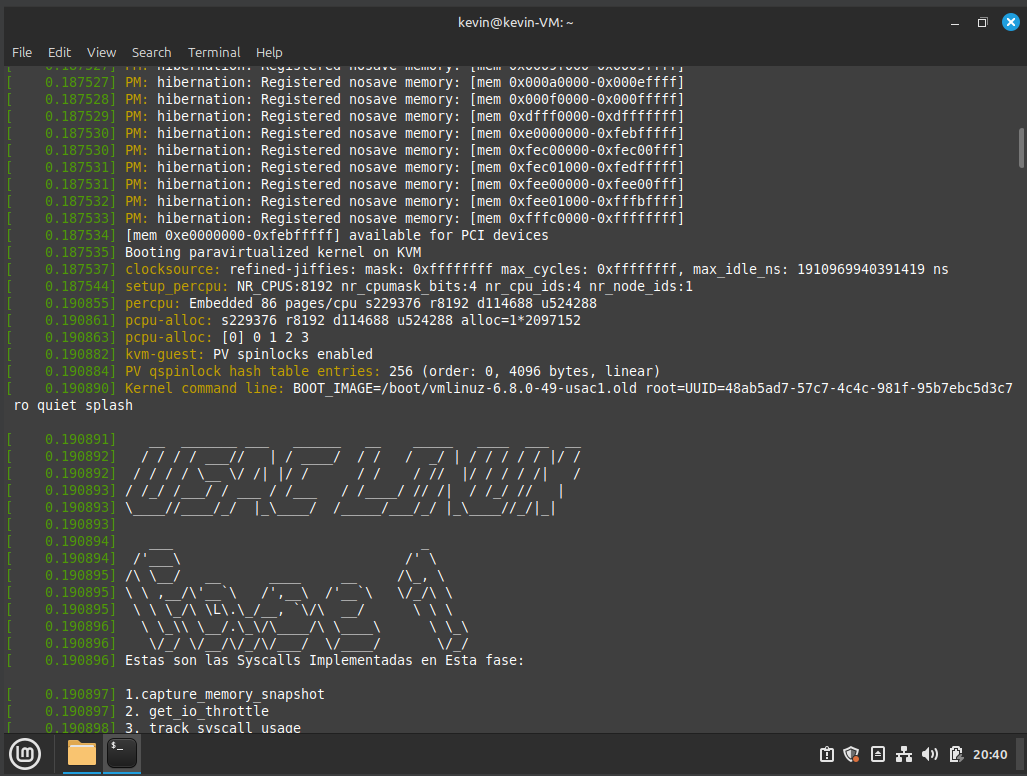Click the 20:40 clock to show the calendar
Screen dimensions: 1027x776
pyautogui.click(x=990, y=754)
